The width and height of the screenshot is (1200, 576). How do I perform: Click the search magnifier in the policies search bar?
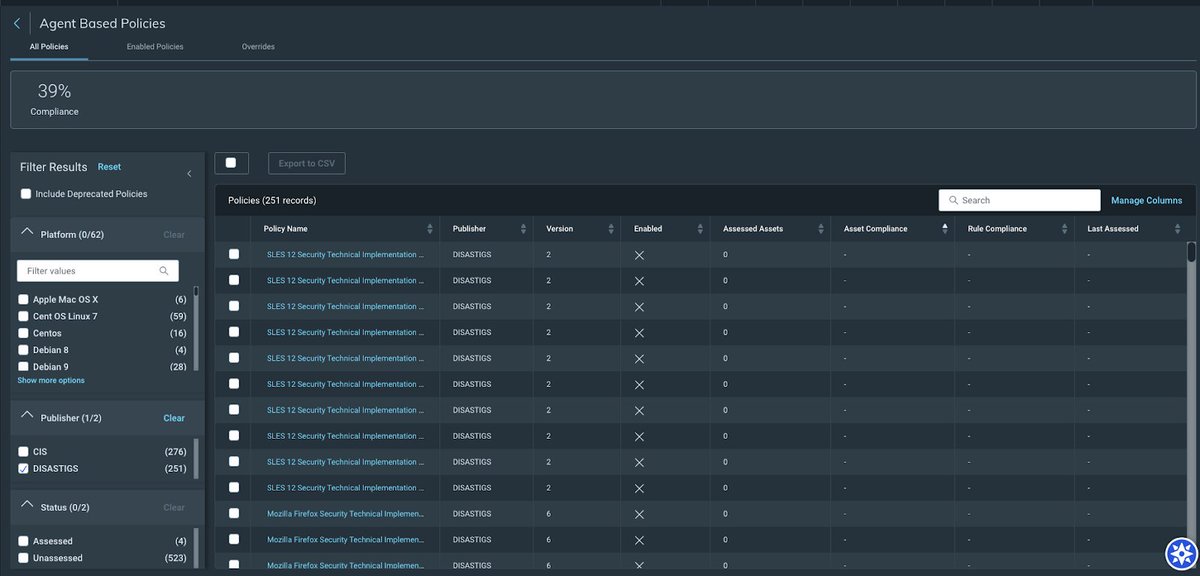tap(953, 200)
